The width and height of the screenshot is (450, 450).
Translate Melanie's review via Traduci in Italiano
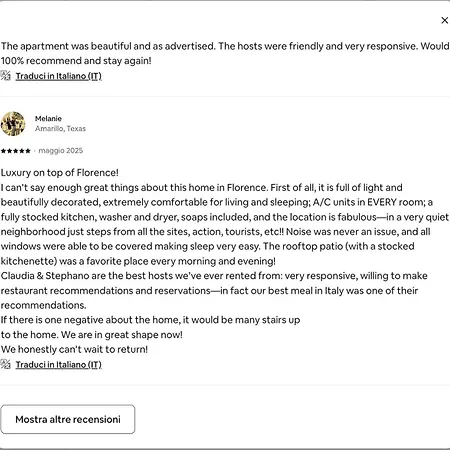click(59, 364)
